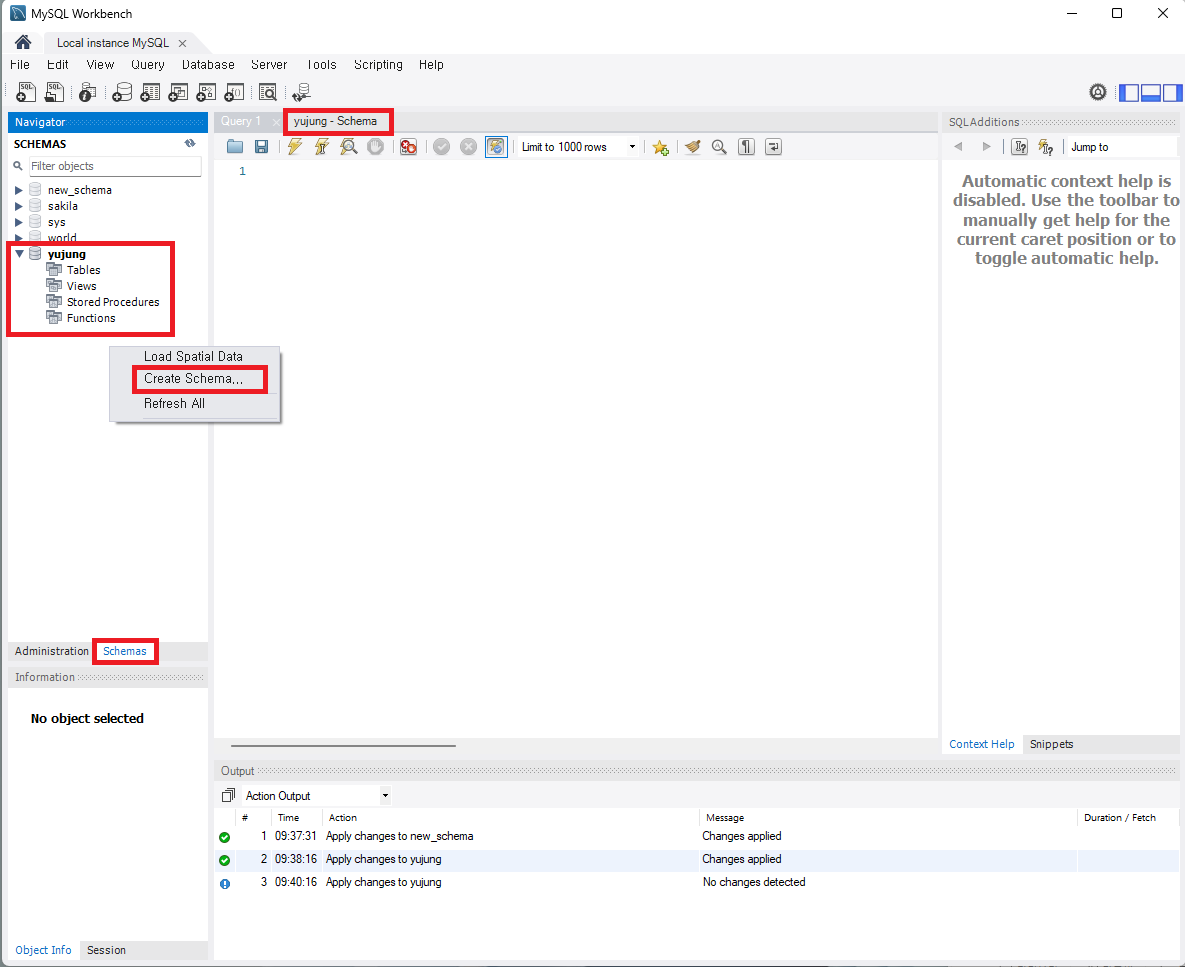Click the editor horizontal scrollbar

tap(343, 746)
